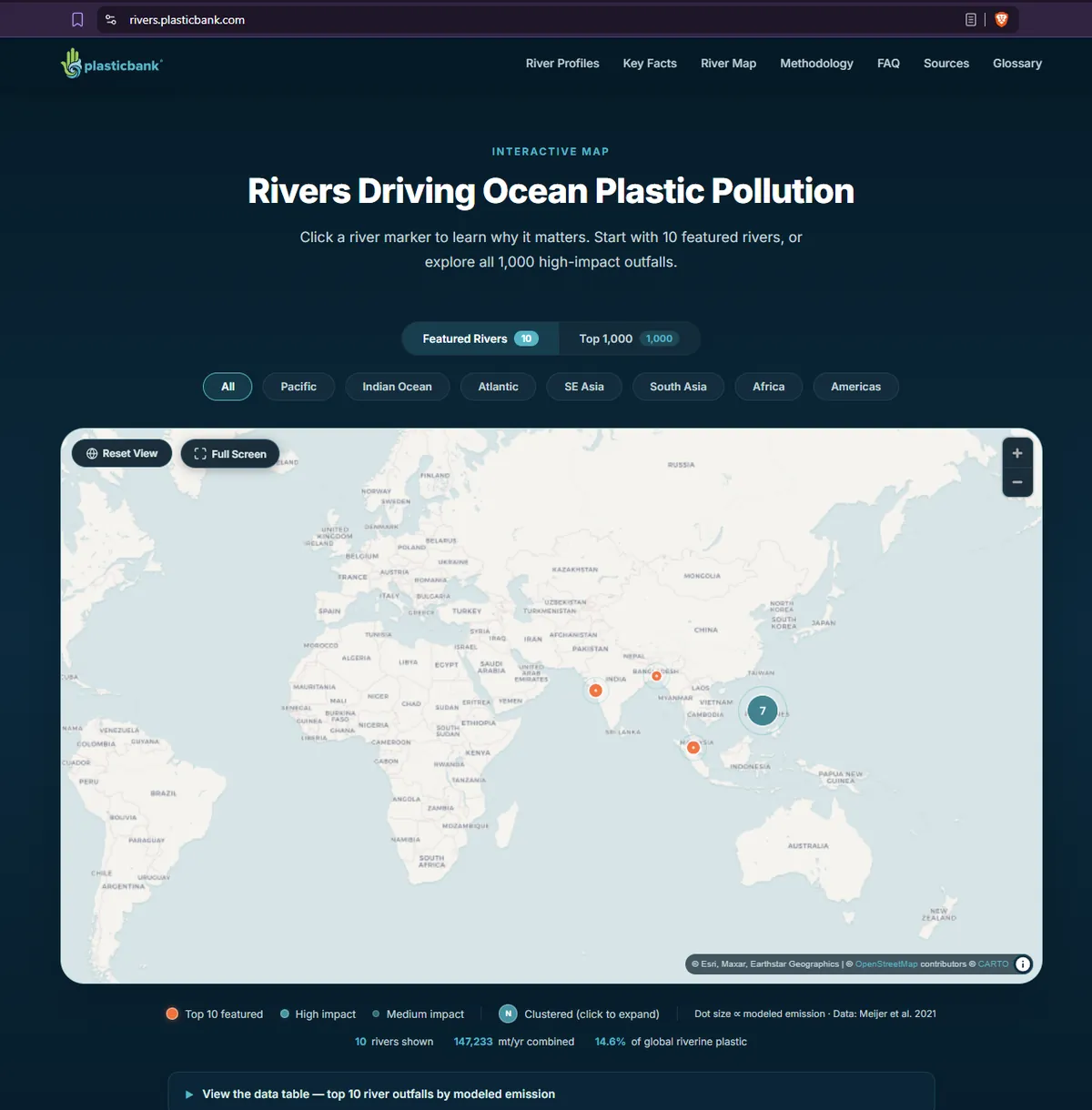
Task: Filter rivers by Americas
Action: tap(855, 387)
